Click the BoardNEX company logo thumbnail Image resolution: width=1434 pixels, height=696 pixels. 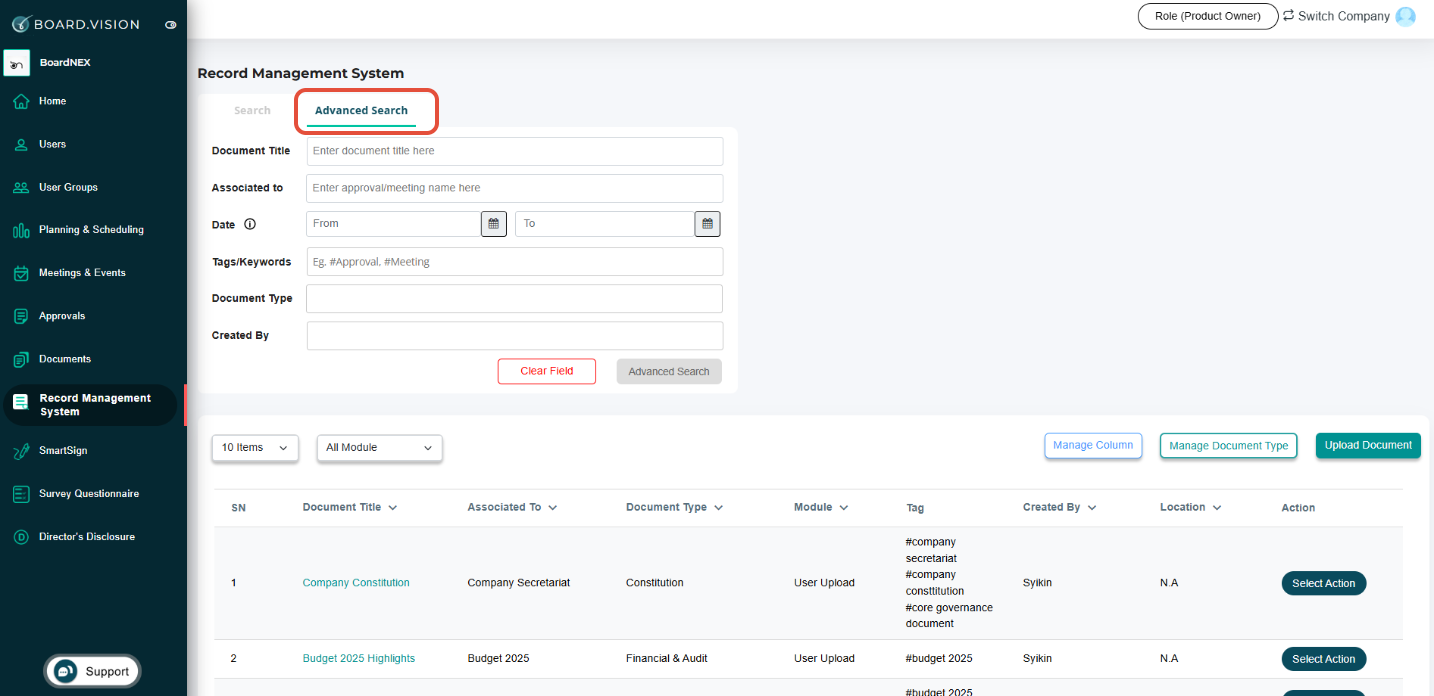click(16, 63)
